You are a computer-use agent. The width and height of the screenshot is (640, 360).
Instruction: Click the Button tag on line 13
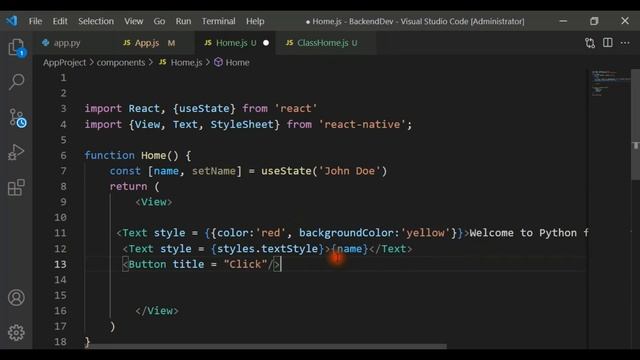pos(147,264)
